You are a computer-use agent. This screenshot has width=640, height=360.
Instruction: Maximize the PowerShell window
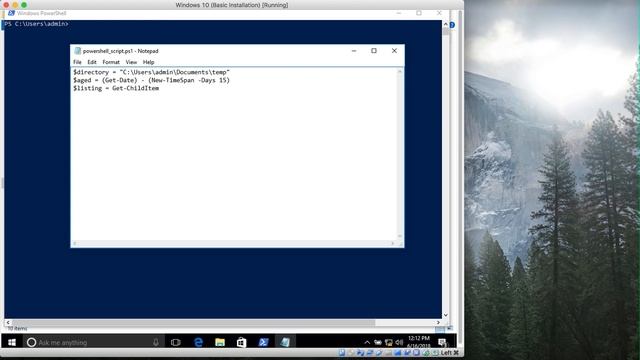click(419, 13)
